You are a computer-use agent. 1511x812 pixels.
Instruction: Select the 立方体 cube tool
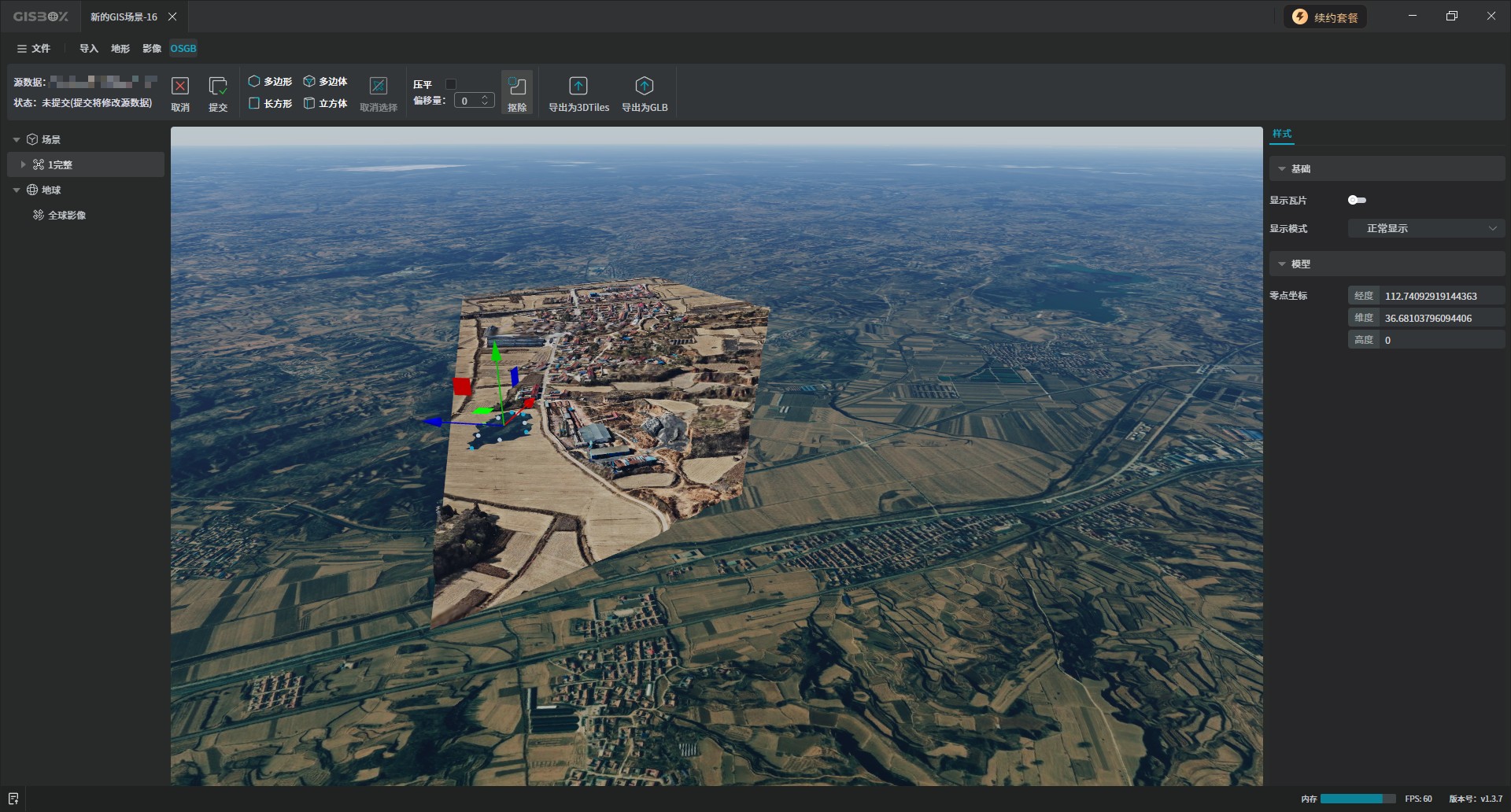coord(325,104)
